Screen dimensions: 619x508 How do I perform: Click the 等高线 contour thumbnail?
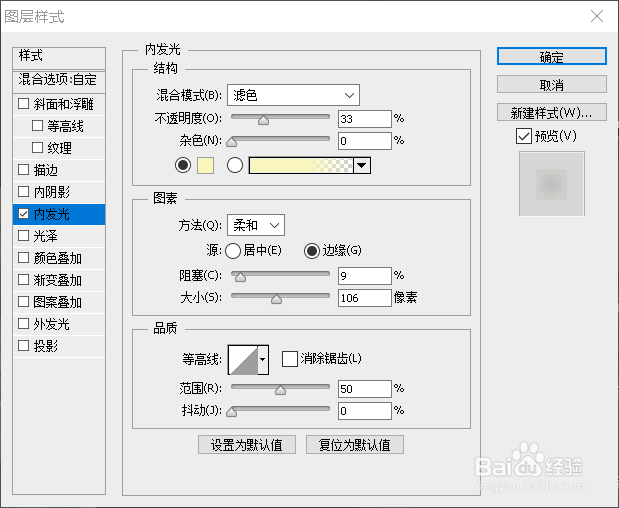pos(243,360)
